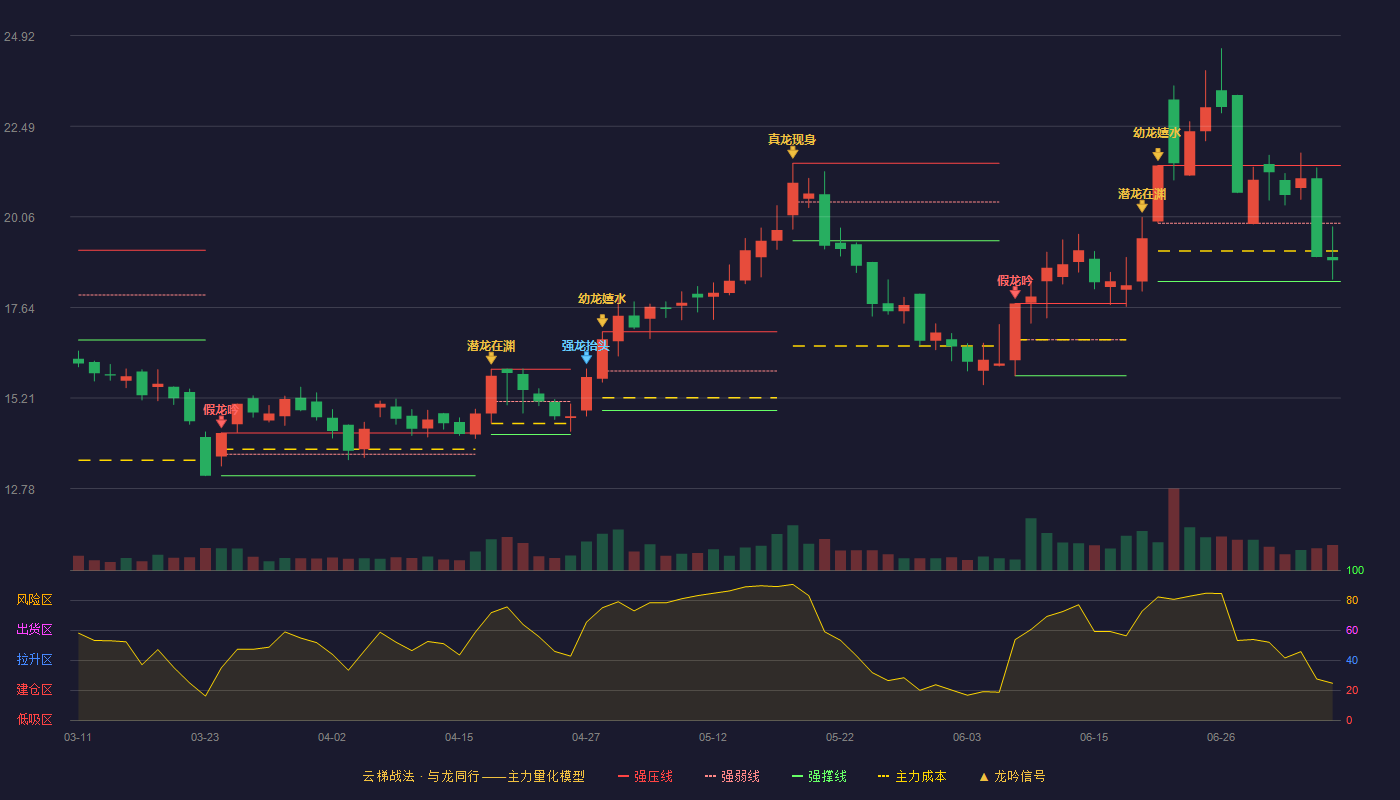Click the 低吸区 zone label

click(34, 719)
